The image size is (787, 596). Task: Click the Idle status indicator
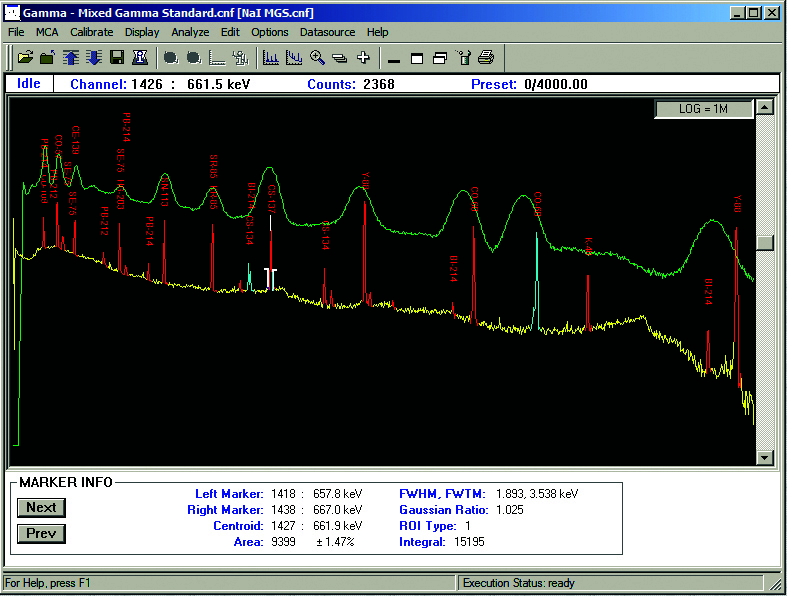[29, 83]
